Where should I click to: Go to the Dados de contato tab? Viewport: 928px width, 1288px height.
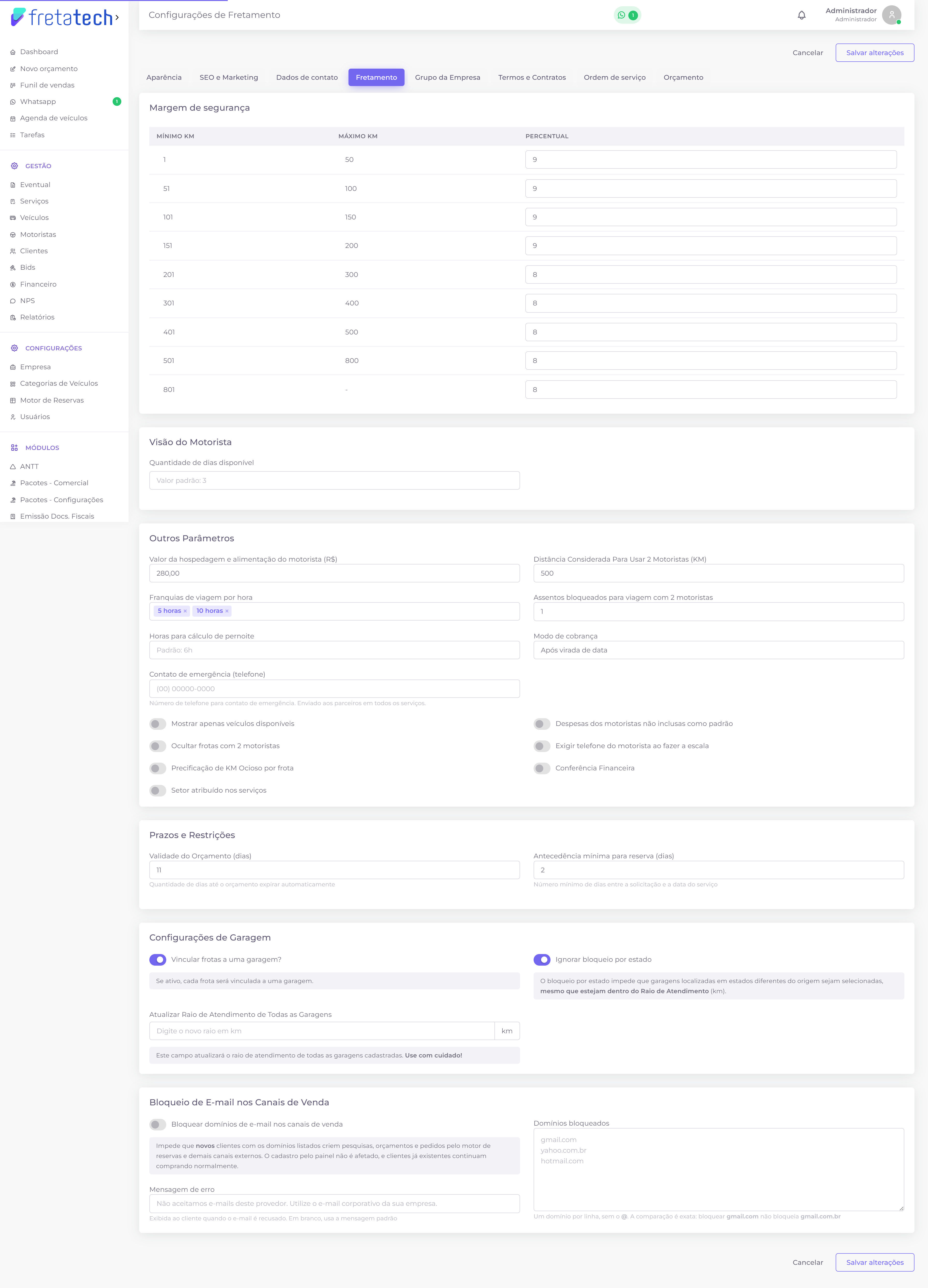(307, 77)
